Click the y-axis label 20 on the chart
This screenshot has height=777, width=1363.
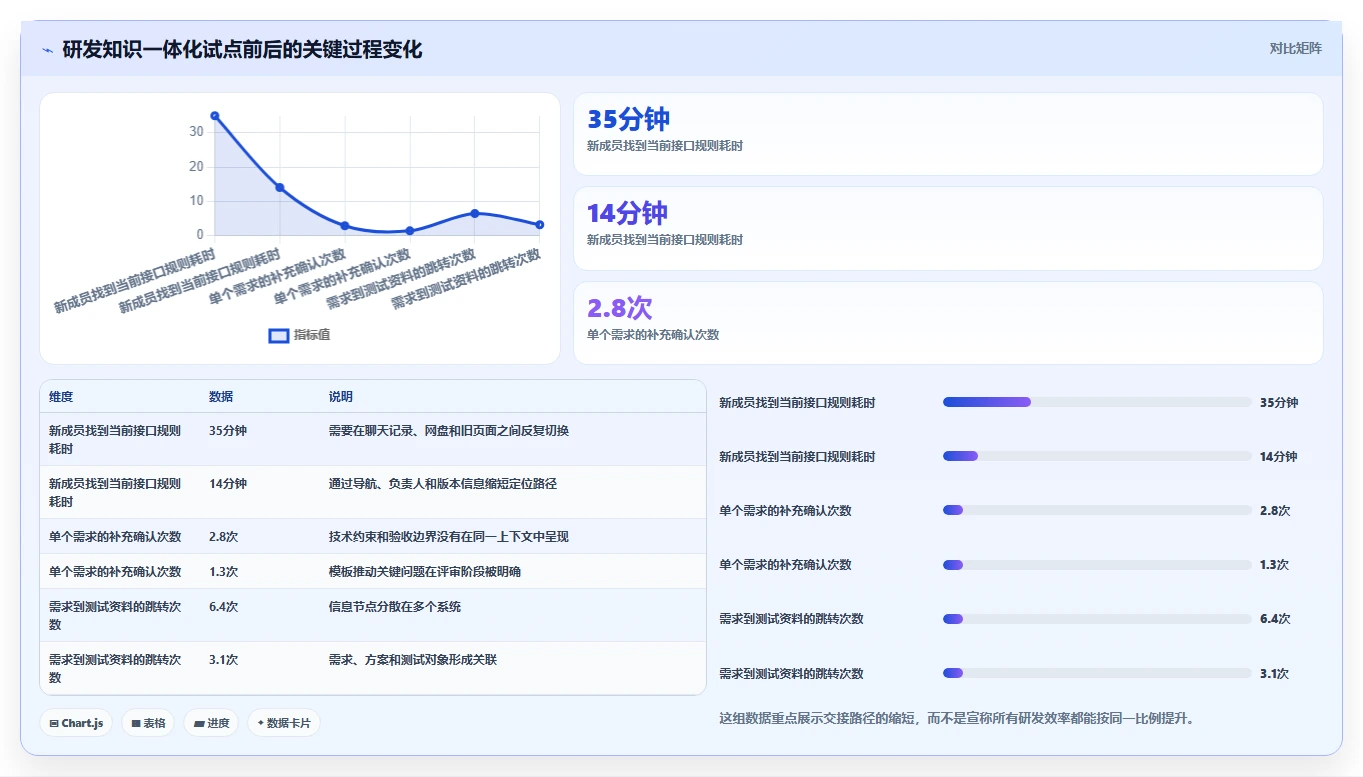coord(196,166)
